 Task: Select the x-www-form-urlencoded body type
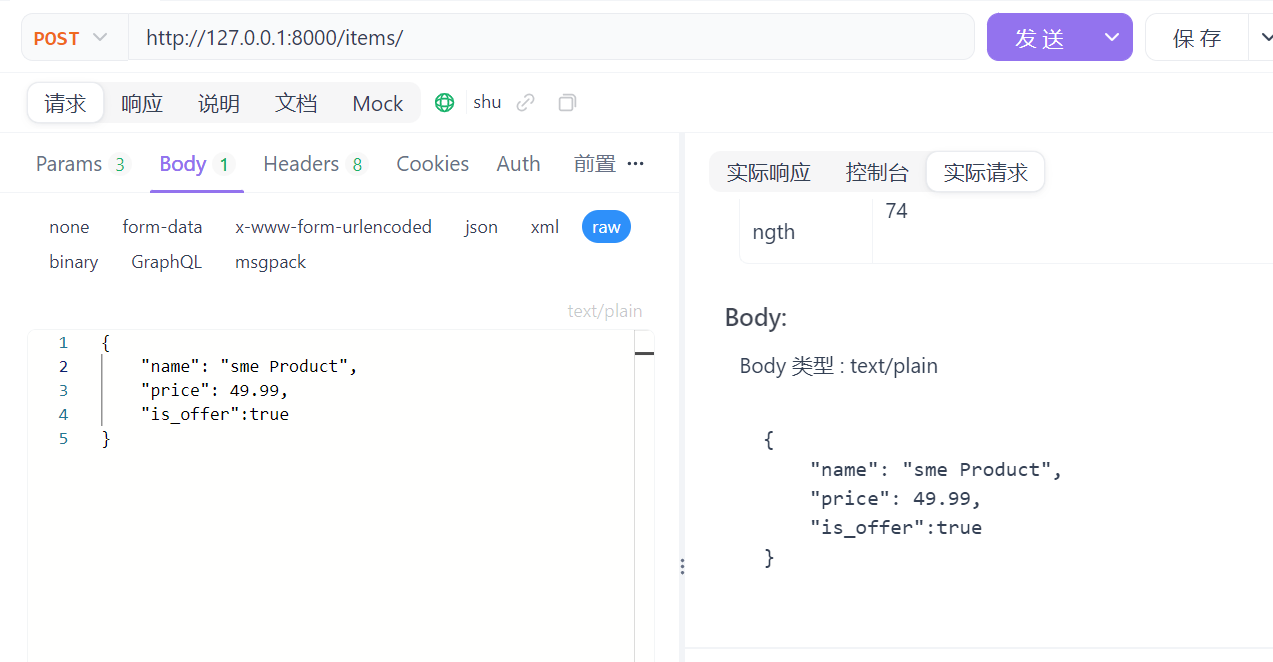pos(333,227)
